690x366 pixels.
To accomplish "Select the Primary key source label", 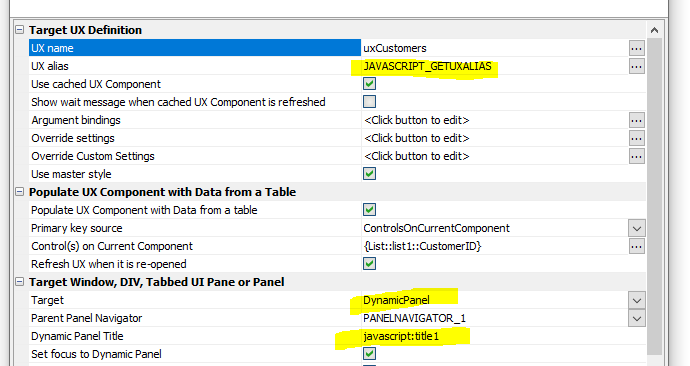I will click(x=77, y=228).
